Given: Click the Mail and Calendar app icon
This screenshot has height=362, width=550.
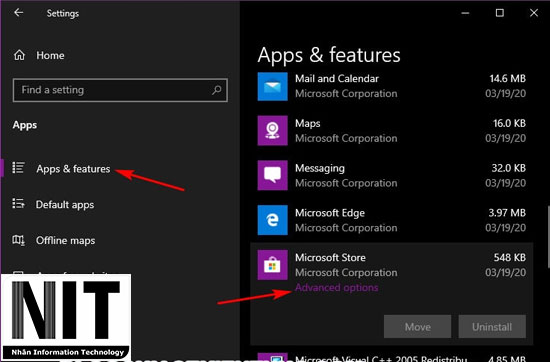Looking at the screenshot, I should (273, 86).
